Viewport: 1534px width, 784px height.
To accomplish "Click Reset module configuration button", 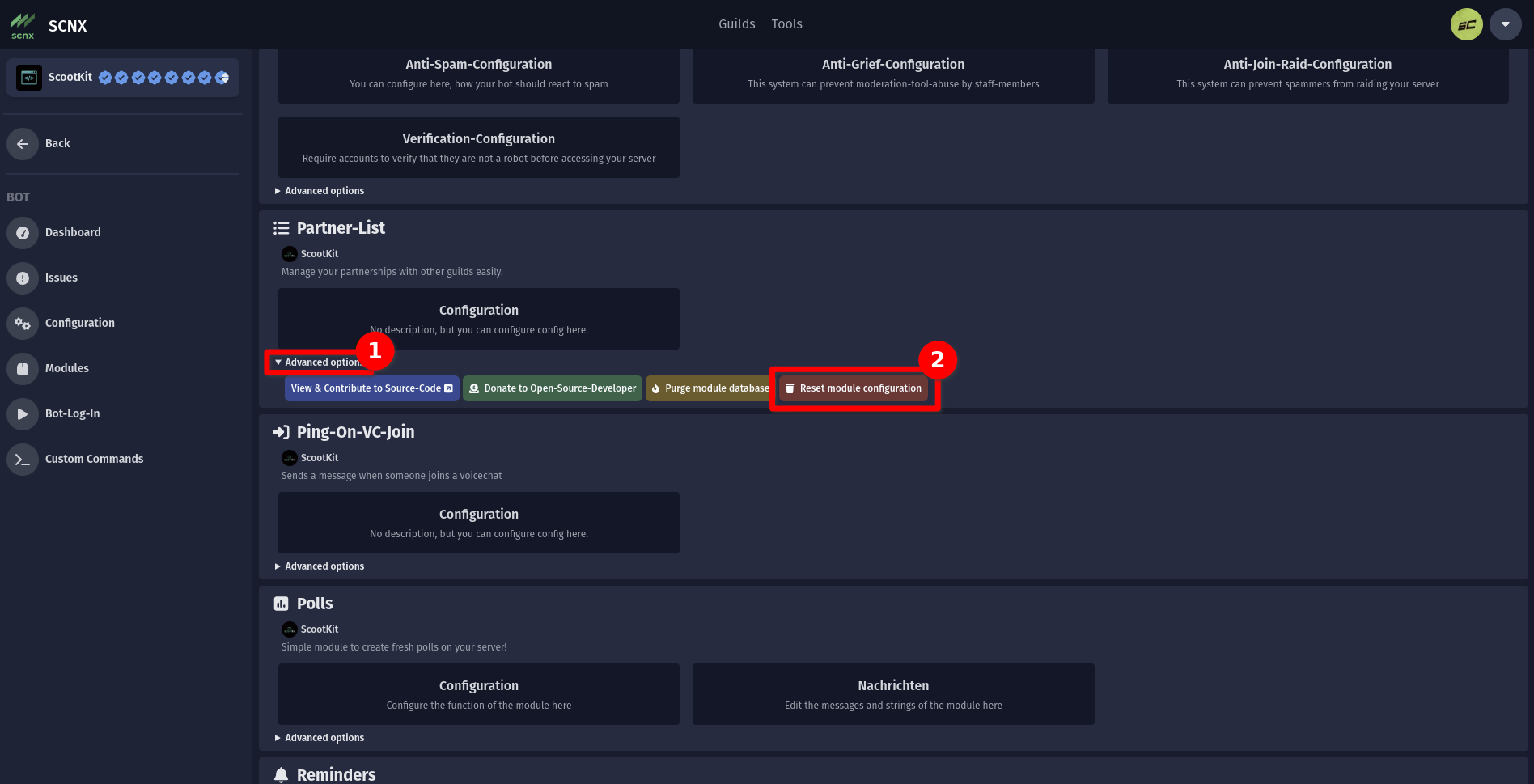I will [854, 388].
